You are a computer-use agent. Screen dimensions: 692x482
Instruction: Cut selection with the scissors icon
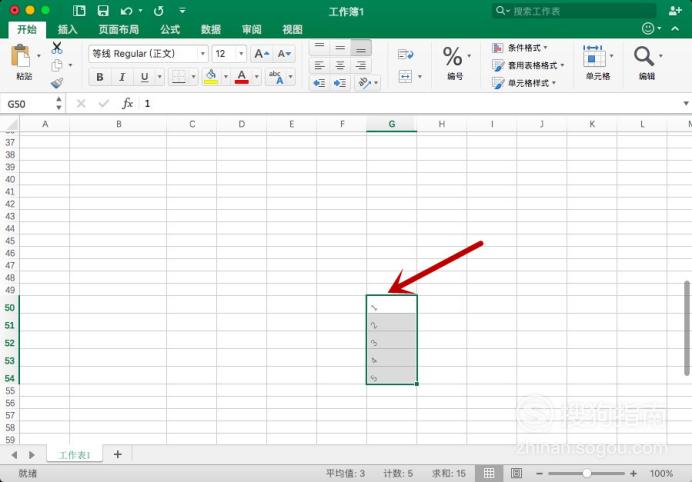tap(56, 48)
